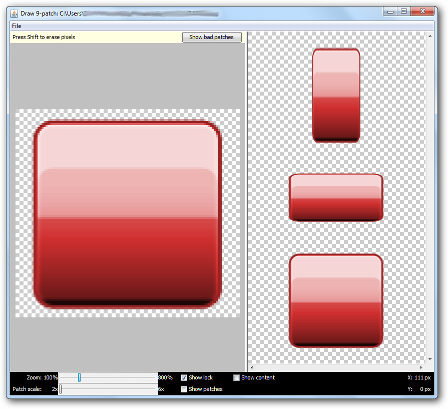Click the horizontal scrollbar left arrow
Screen dimensions: 448x409
[252, 367]
